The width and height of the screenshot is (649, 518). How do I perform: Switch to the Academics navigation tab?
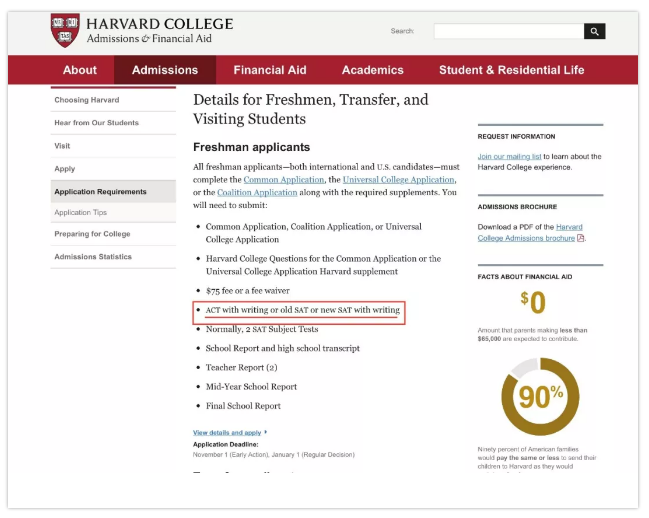coord(373,70)
